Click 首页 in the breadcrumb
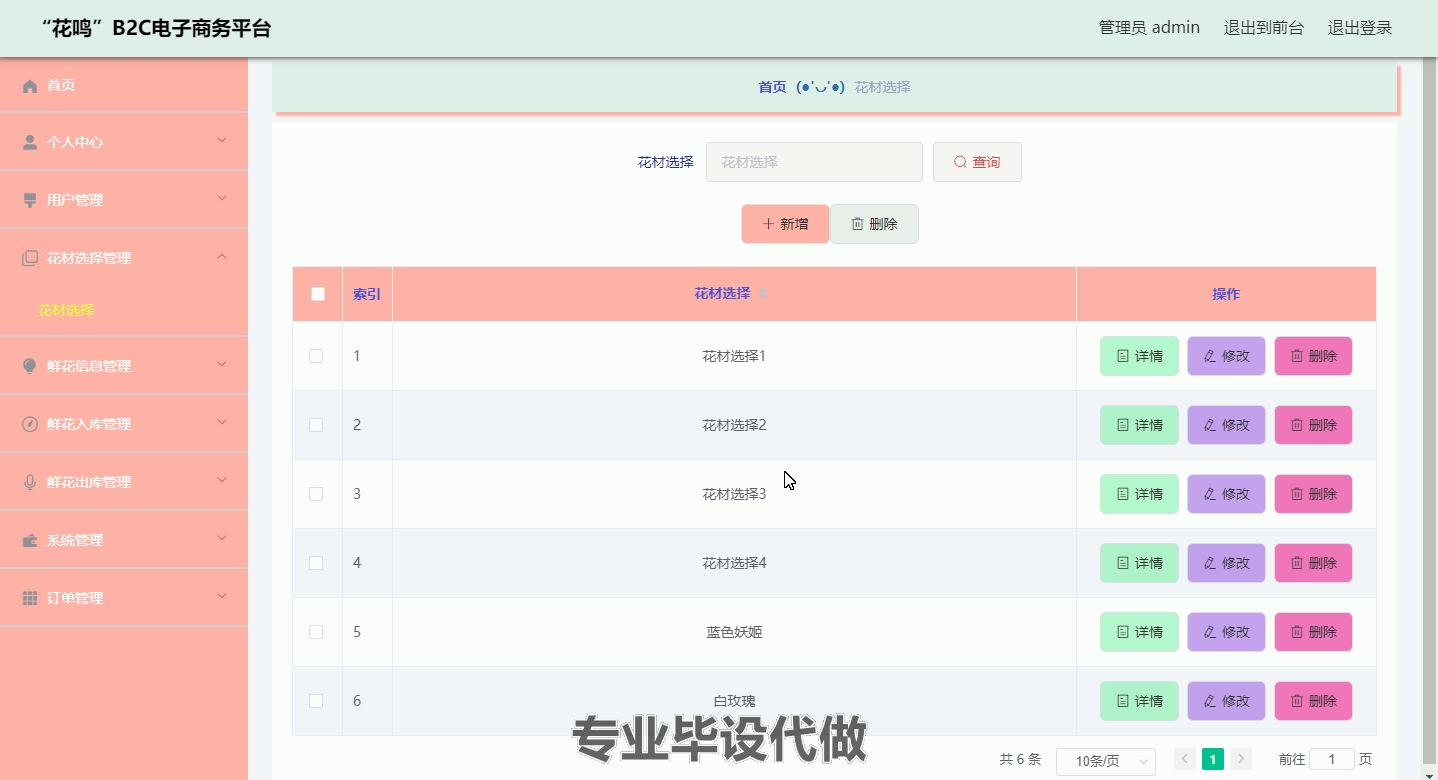This screenshot has height=780, width=1438. [772, 87]
